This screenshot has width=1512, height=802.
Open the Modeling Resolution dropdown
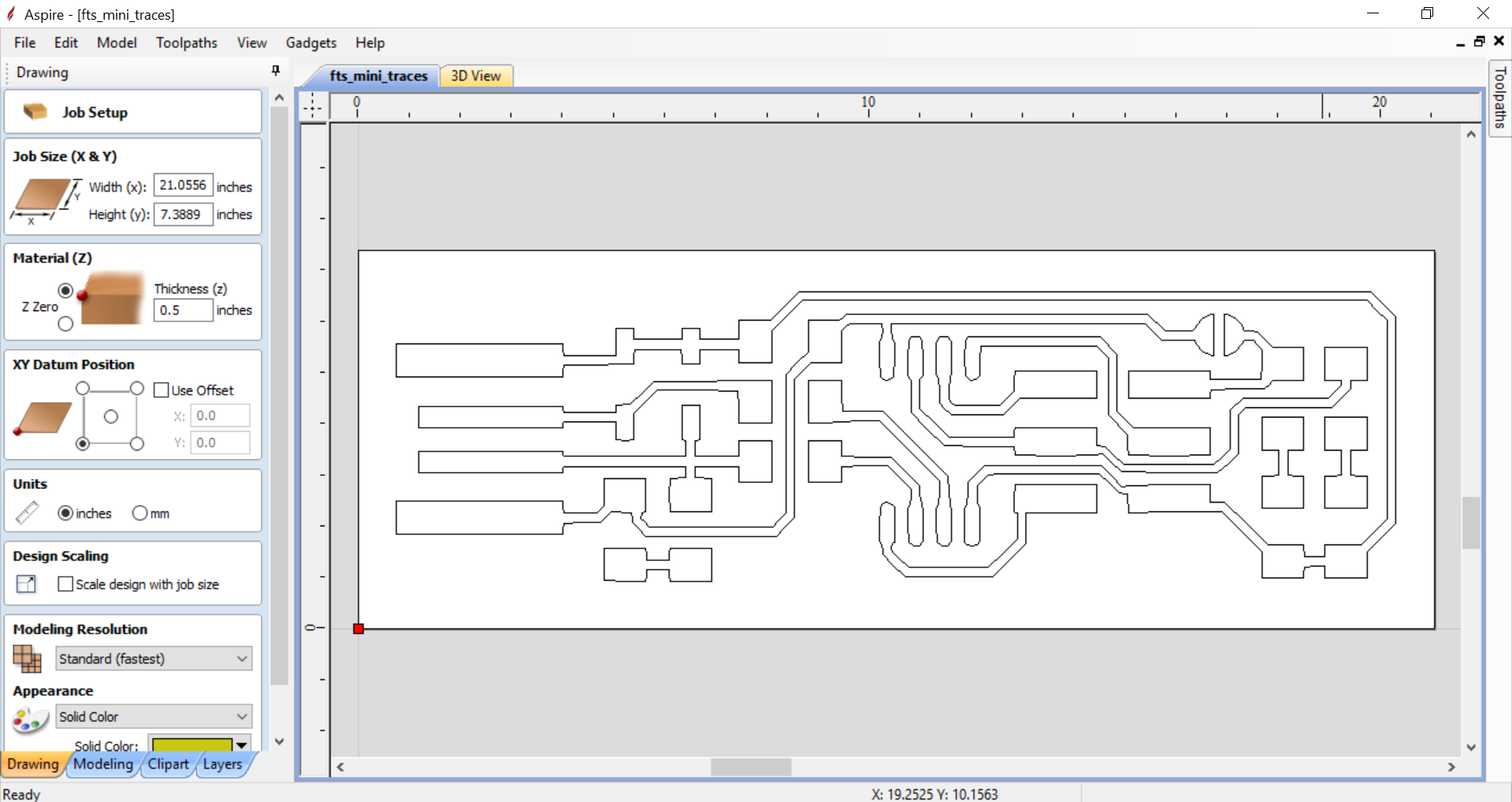(154, 659)
